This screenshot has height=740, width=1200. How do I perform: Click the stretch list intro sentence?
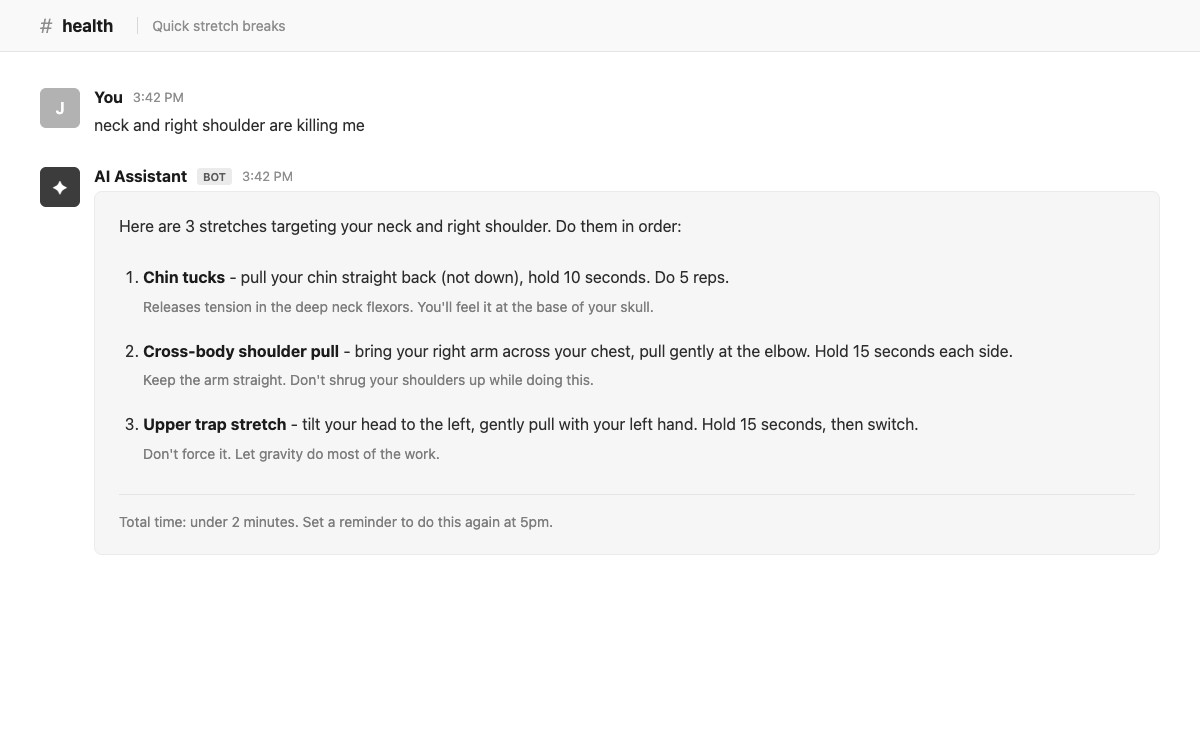[400, 226]
